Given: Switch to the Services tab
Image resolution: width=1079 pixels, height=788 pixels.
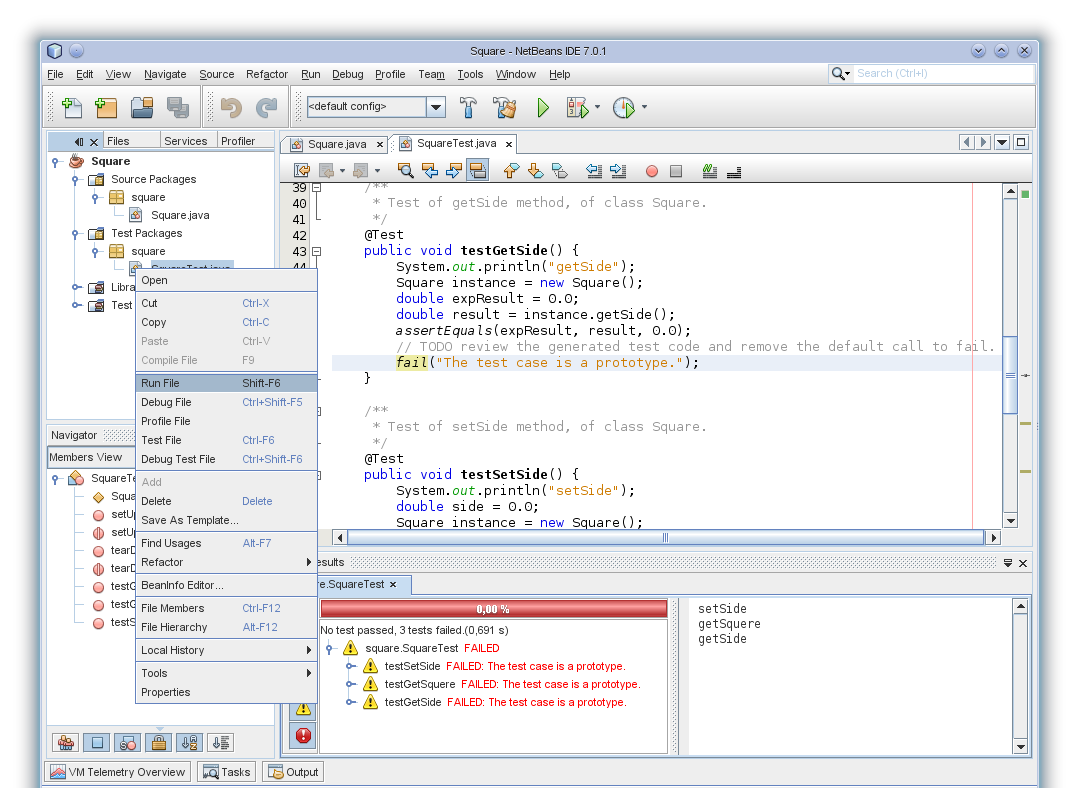Looking at the screenshot, I should click(x=185, y=141).
